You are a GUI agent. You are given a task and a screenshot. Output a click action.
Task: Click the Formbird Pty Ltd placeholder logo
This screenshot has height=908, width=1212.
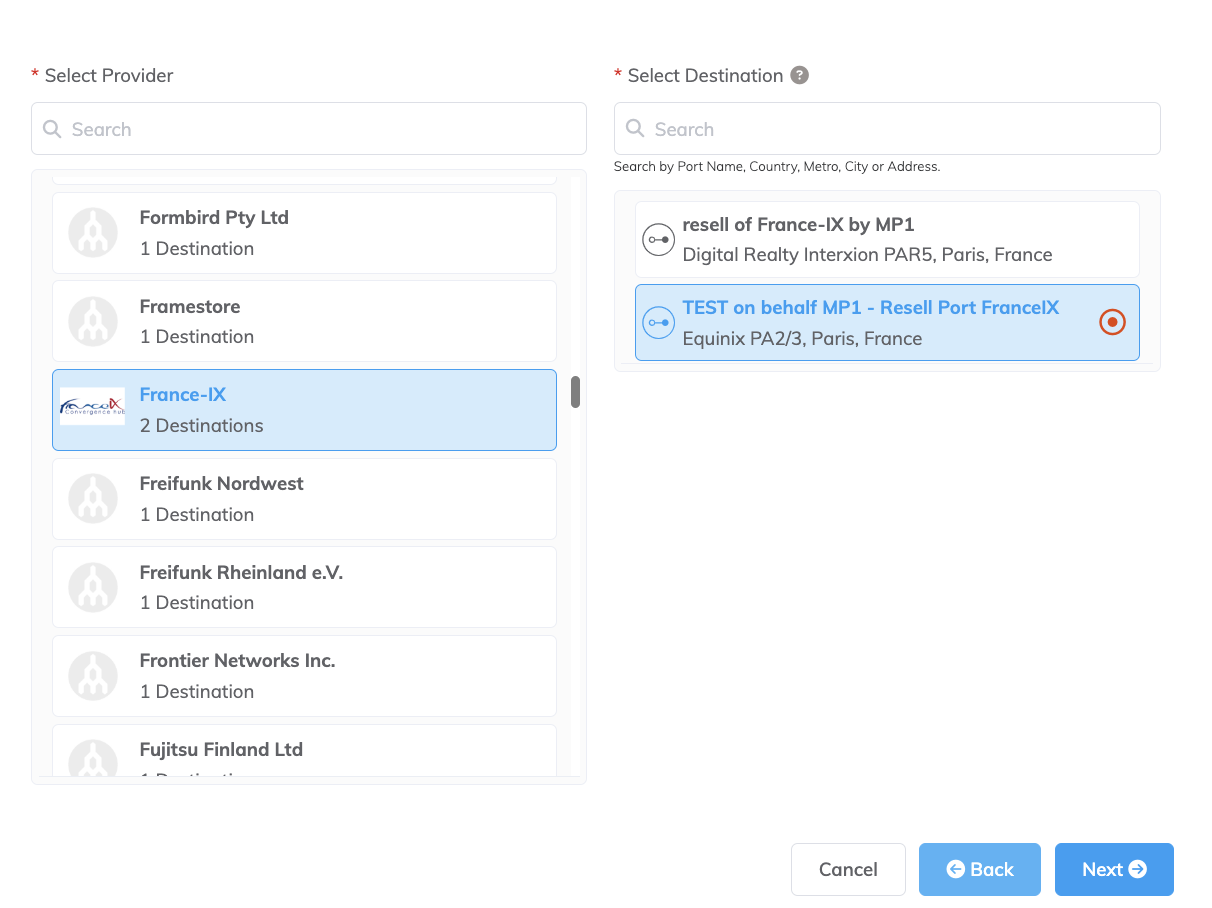92,233
